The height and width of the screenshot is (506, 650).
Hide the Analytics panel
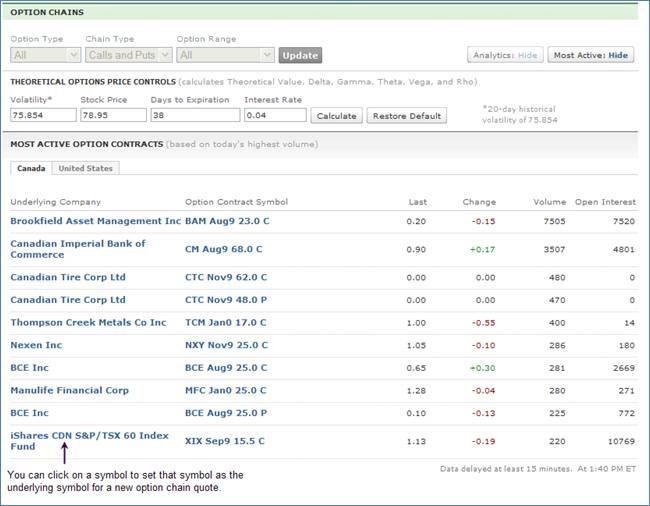pos(505,55)
